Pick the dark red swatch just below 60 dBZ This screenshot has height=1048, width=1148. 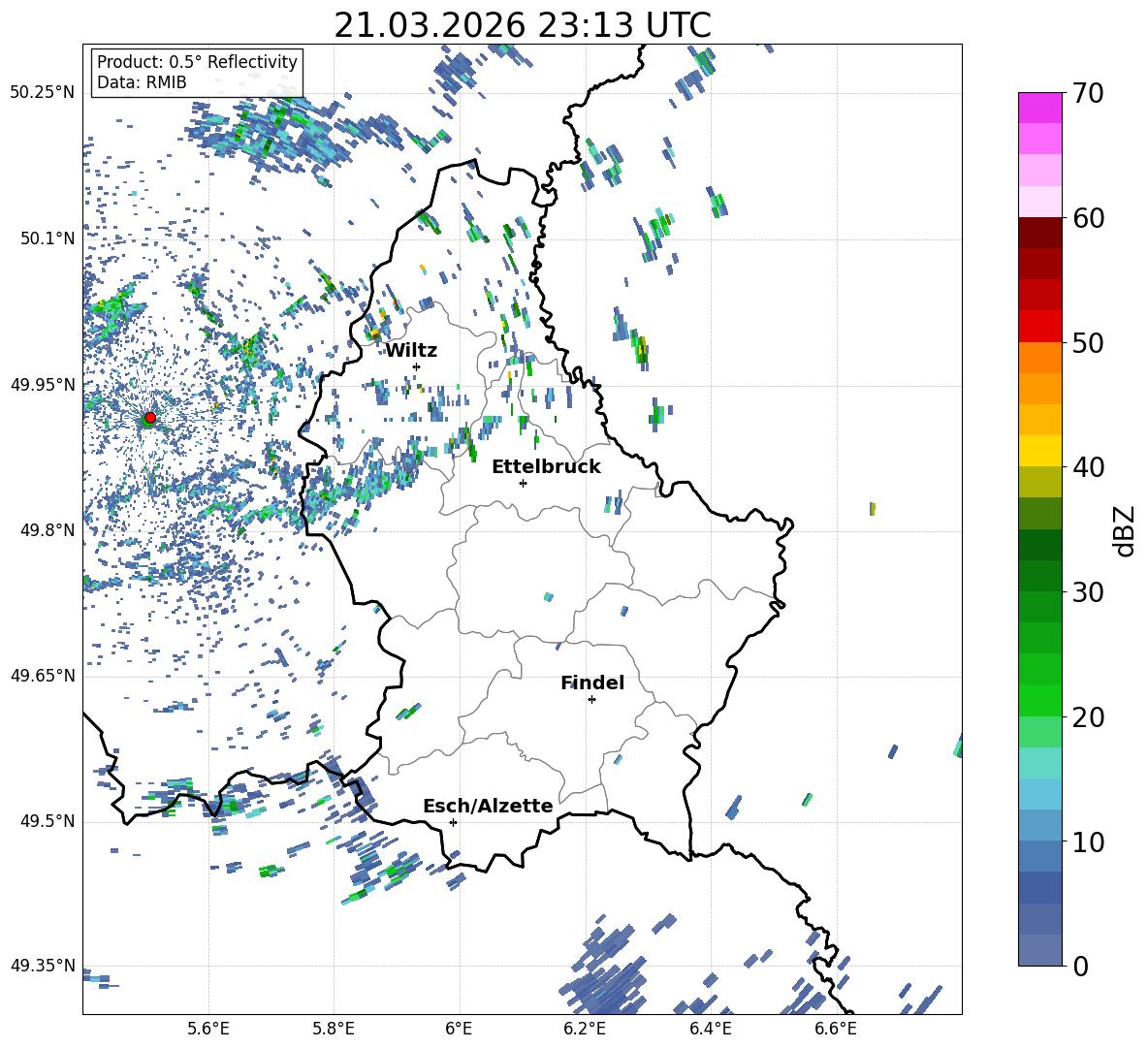(1040, 233)
